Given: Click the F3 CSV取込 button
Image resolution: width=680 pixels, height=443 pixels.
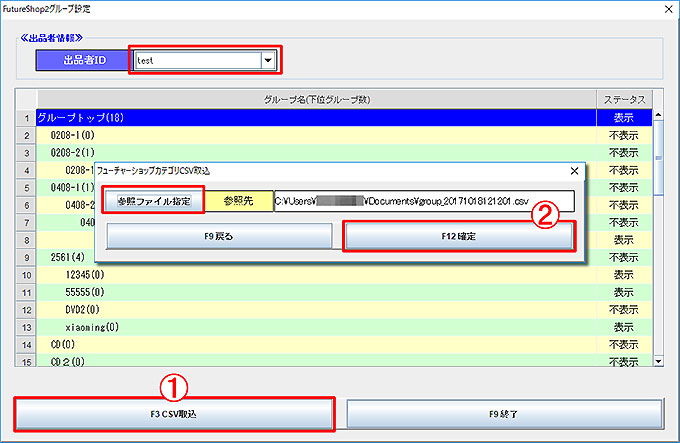Looking at the screenshot, I should (x=173, y=413).
